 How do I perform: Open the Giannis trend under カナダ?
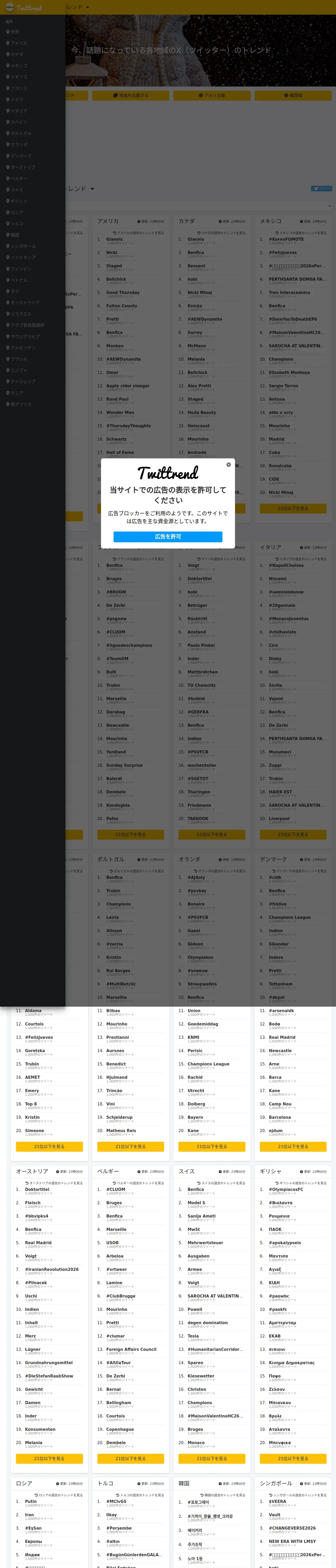tap(196, 239)
